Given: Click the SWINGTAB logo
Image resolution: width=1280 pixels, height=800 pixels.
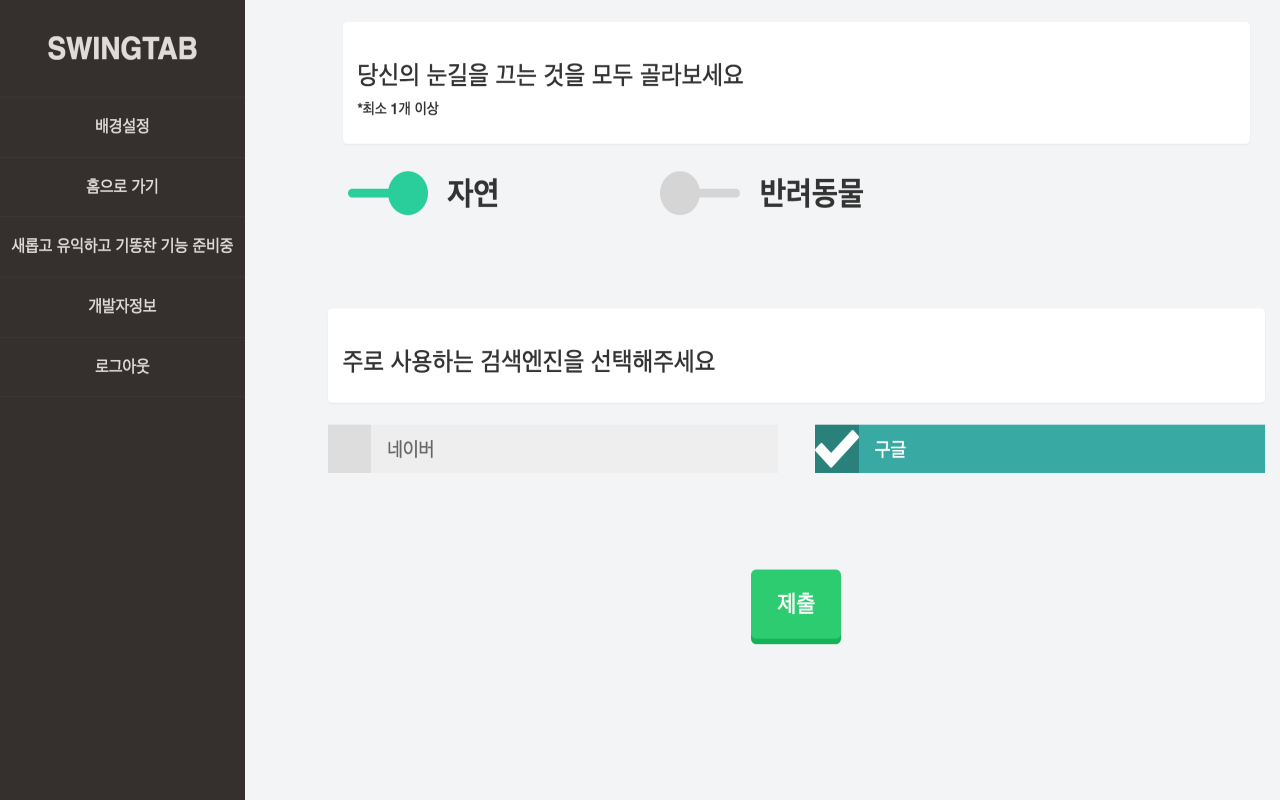Looking at the screenshot, I should point(122,49).
